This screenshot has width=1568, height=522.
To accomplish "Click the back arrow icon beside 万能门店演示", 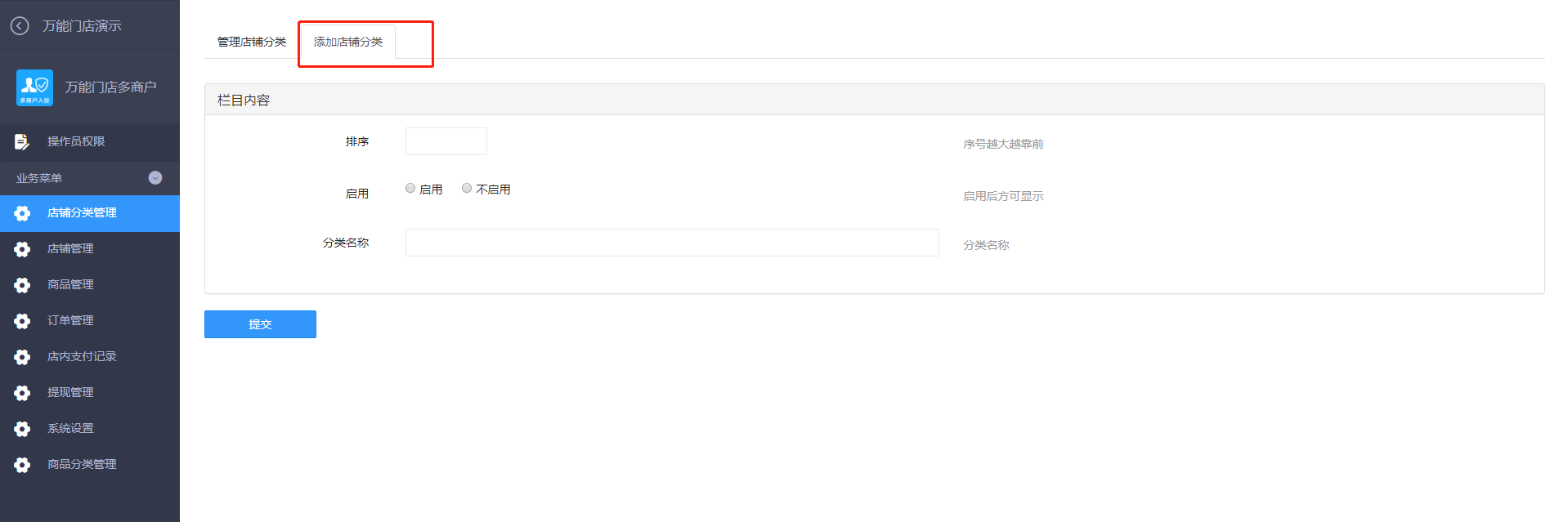I will coord(20,26).
